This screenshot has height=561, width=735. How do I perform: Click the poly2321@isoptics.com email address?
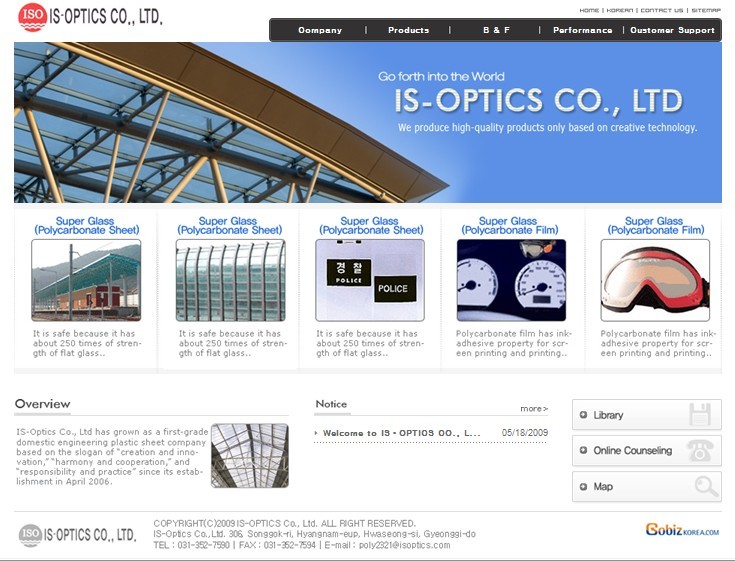pos(405,545)
